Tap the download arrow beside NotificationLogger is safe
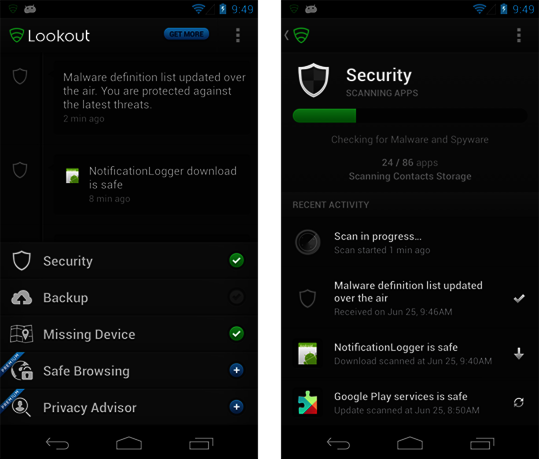 [x=519, y=353]
